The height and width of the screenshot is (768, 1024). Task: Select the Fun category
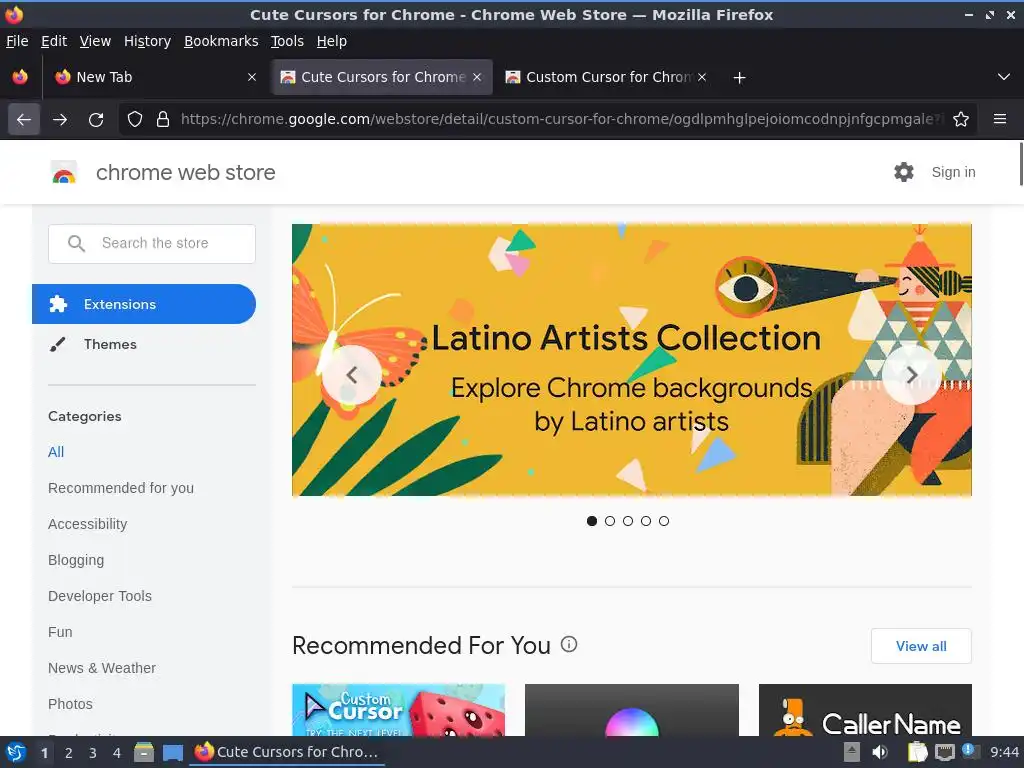[x=60, y=632]
